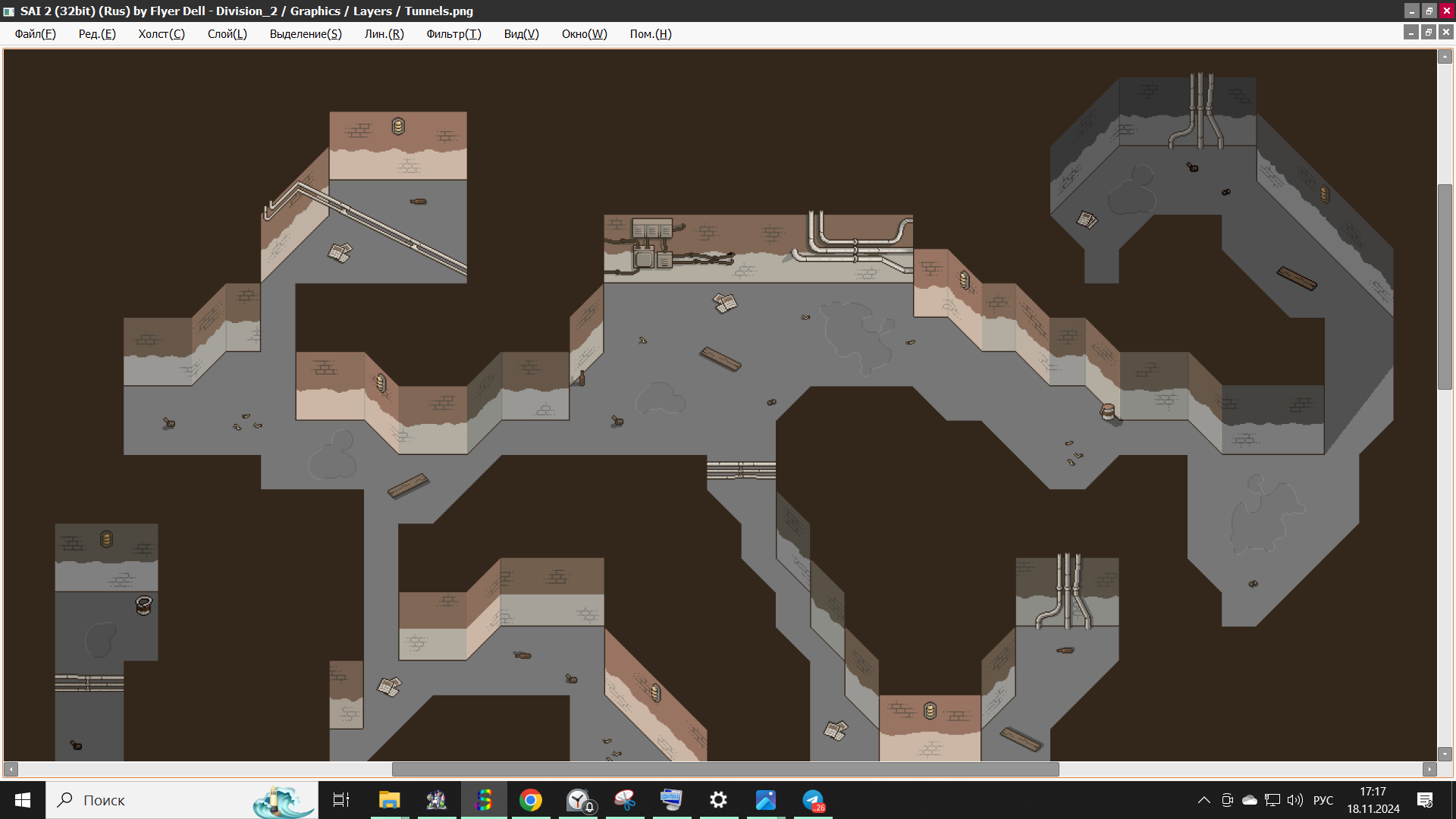Viewport: 1456px width, 819px height.
Task: Click SAI 2 icon in the taskbar
Action: click(484, 800)
